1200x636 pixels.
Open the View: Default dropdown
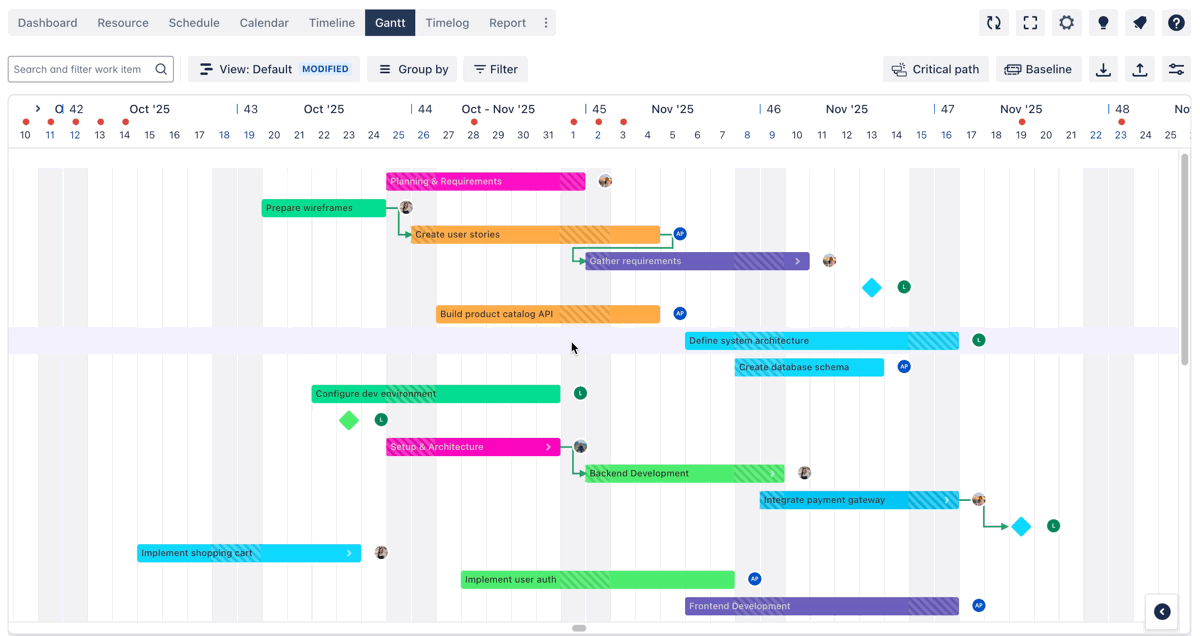tap(273, 69)
